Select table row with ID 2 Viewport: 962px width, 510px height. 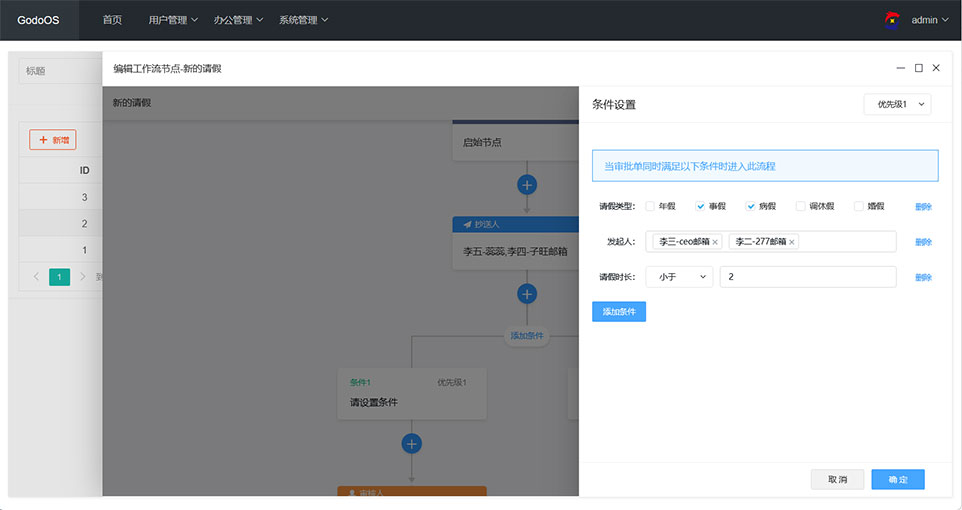pos(60,223)
